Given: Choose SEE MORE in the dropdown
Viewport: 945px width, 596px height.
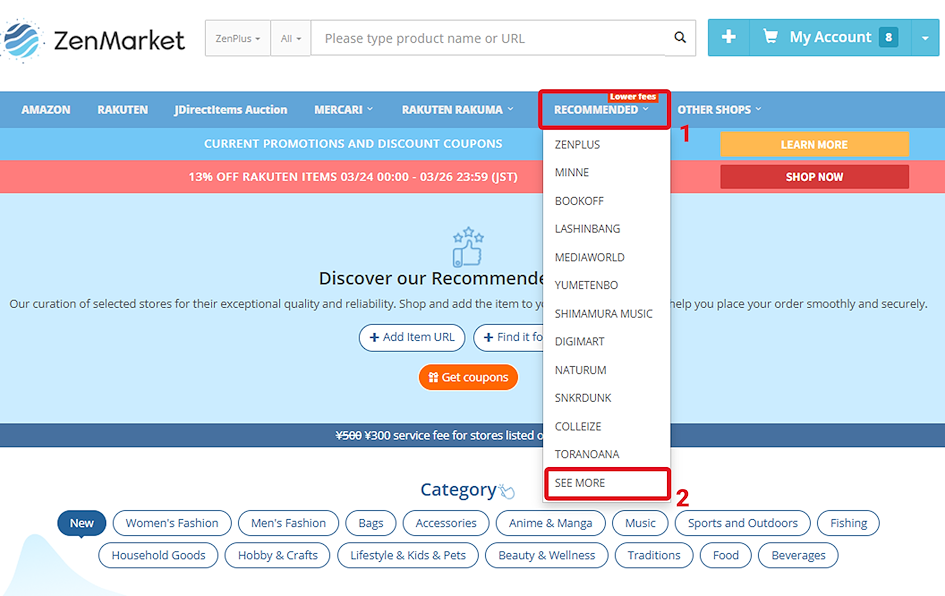Looking at the screenshot, I should click(607, 483).
